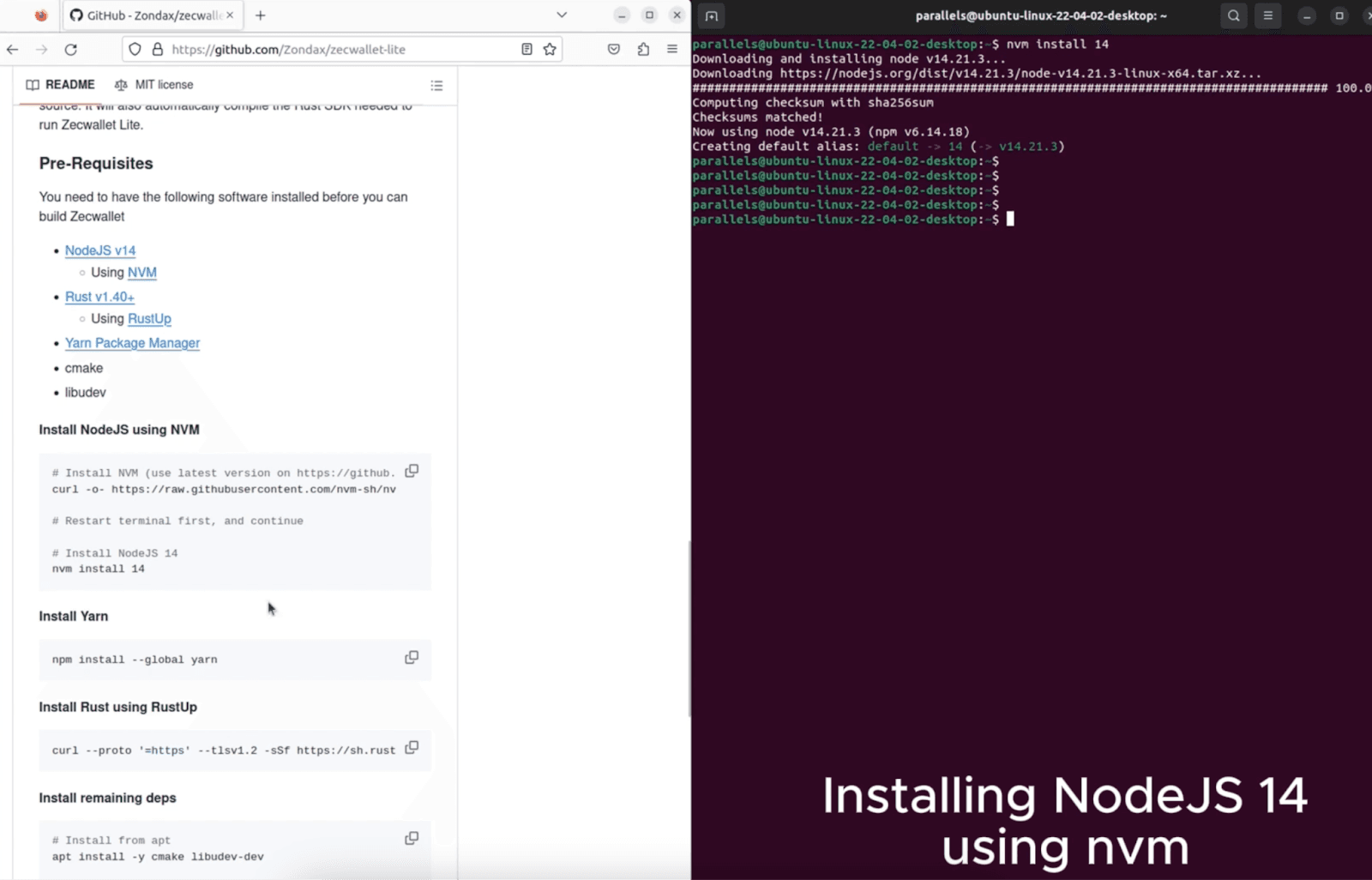The height and width of the screenshot is (880, 1372).
Task: Minimize the Firefox window
Action: tap(622, 15)
